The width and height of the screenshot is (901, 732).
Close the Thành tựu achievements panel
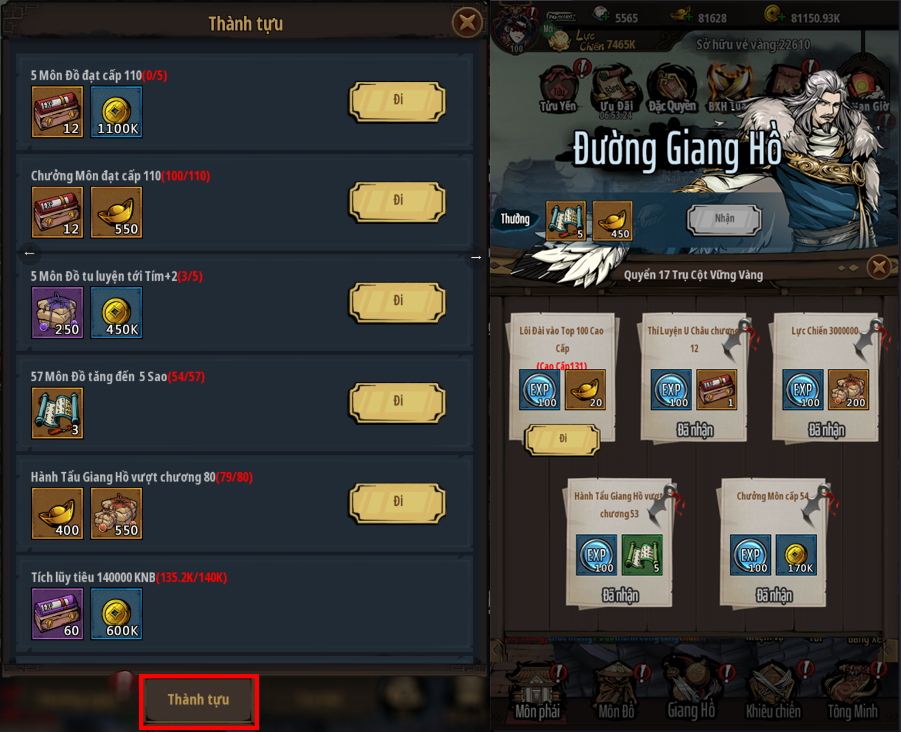coord(467,22)
